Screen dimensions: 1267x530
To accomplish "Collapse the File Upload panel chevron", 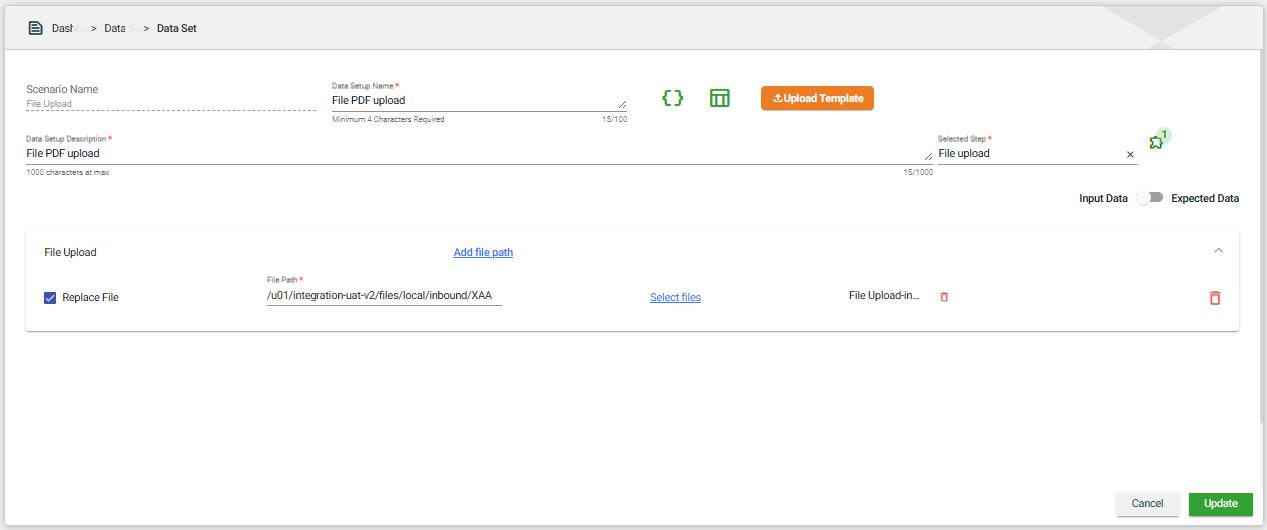I will 1218,251.
